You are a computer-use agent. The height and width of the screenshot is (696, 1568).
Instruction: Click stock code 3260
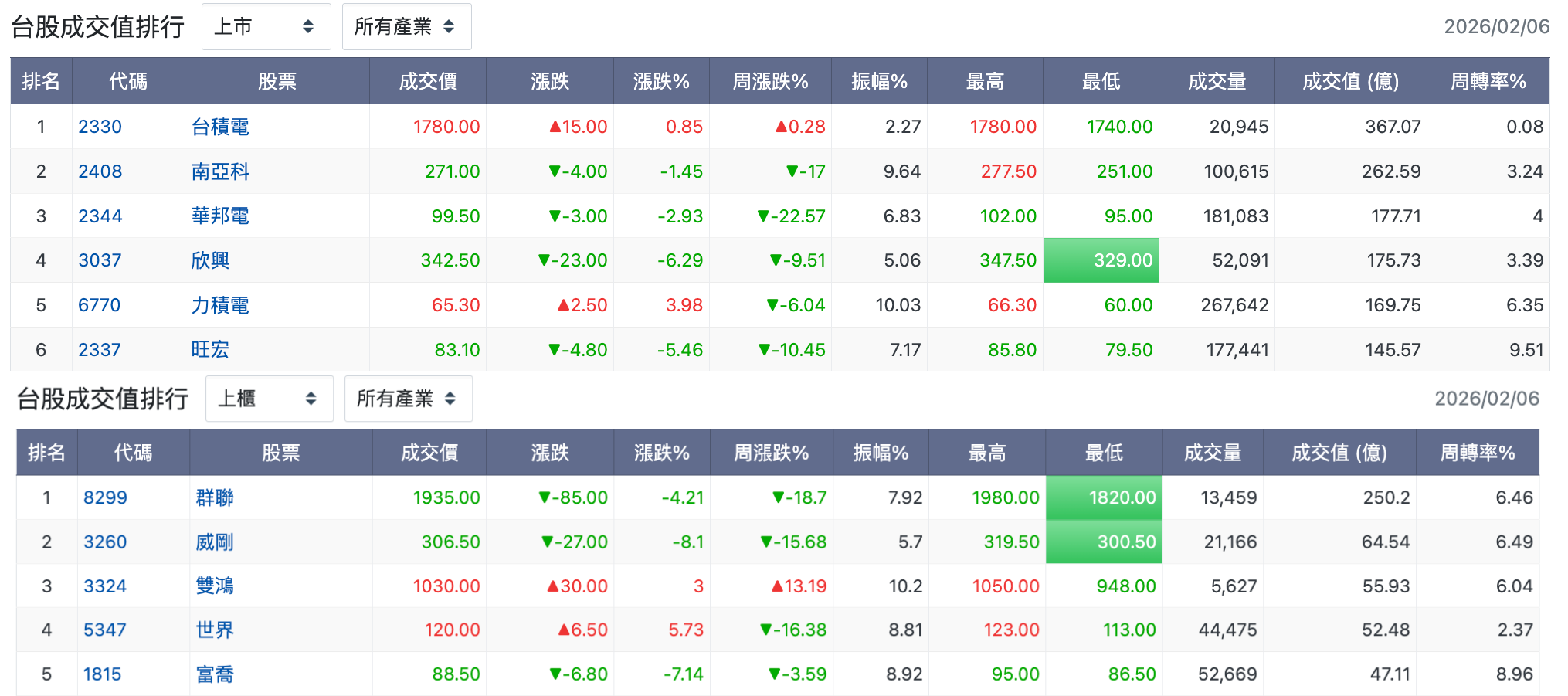click(105, 542)
